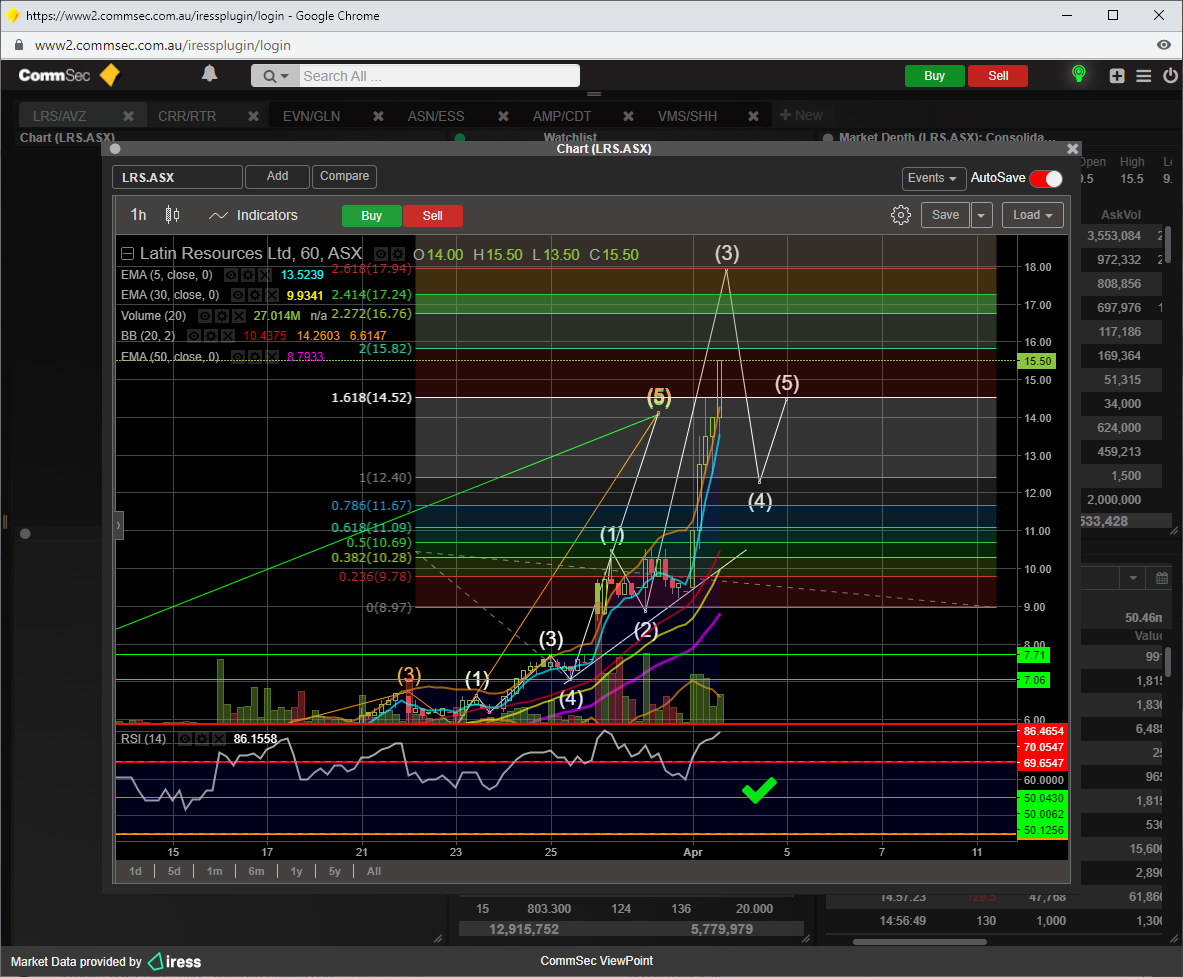Collapse the Latin Resources legend
1183x977 pixels.
click(128, 254)
